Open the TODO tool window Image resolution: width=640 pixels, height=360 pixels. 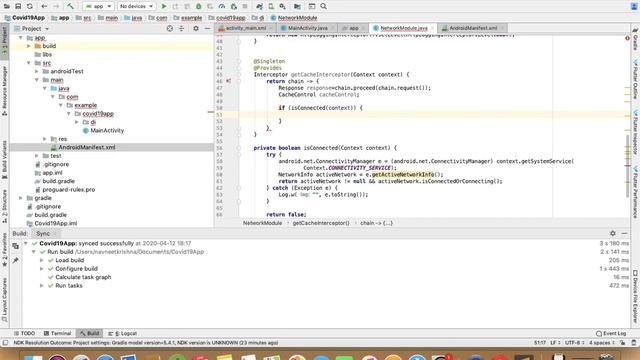point(24,333)
